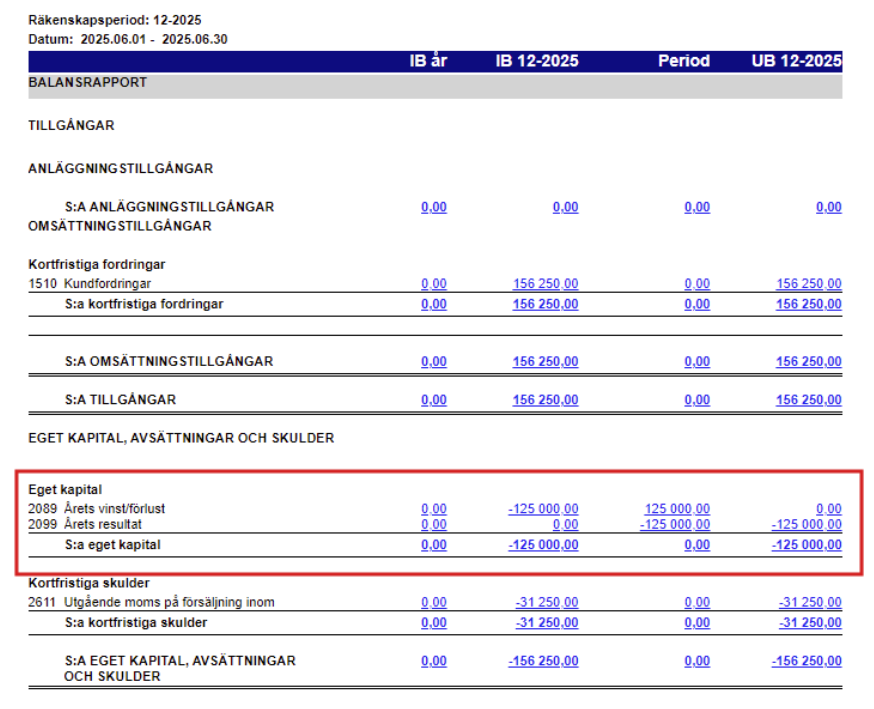Open S:a kortfristiga fordringar Period value

tap(697, 304)
